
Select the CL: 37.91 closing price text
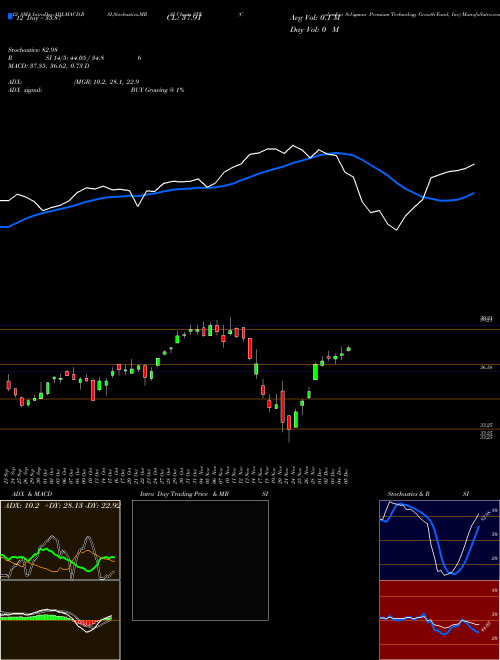click(x=184, y=18)
